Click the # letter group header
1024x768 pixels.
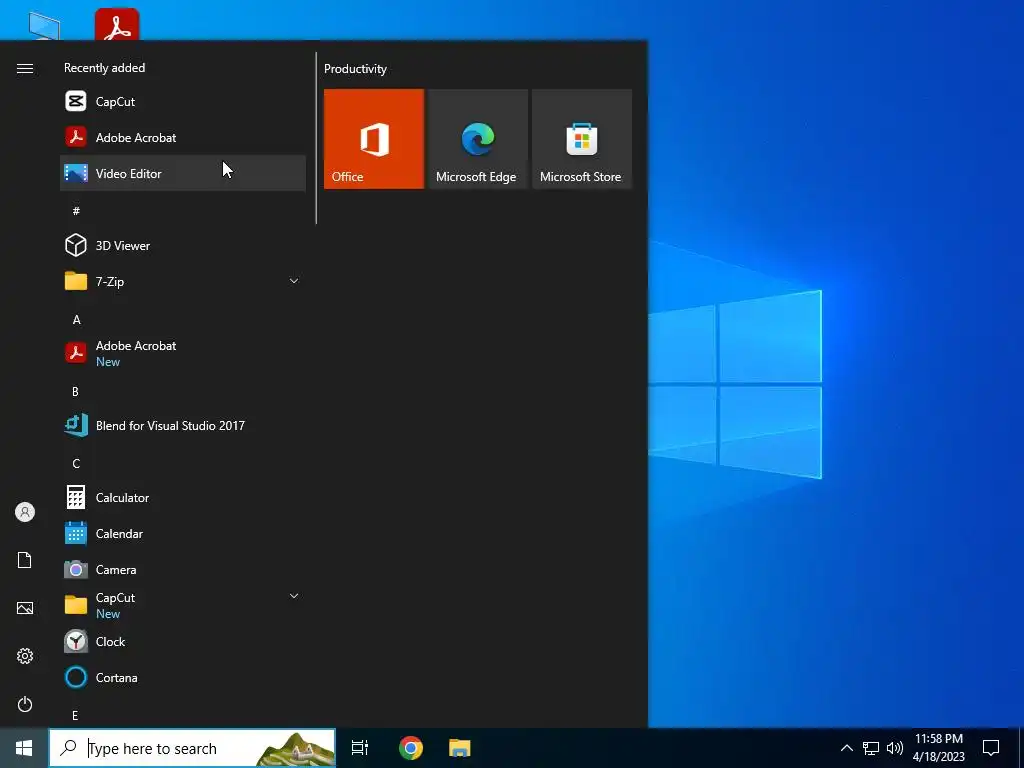(x=76, y=210)
